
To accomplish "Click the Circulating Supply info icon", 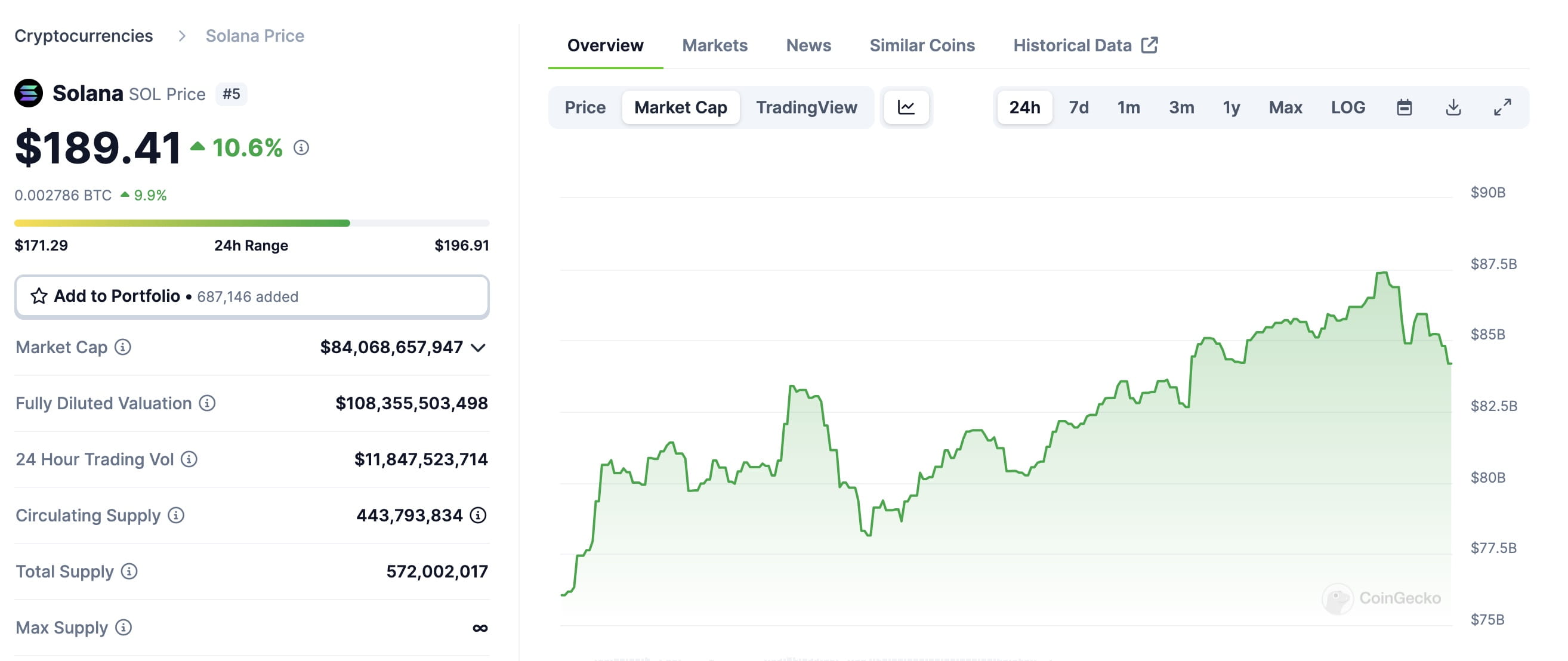I will [x=175, y=515].
